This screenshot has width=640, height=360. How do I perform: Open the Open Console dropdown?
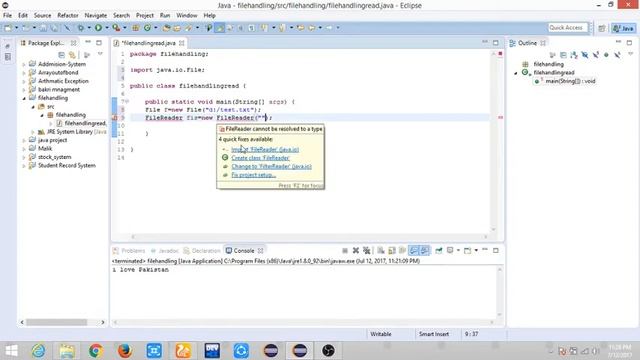point(476,251)
